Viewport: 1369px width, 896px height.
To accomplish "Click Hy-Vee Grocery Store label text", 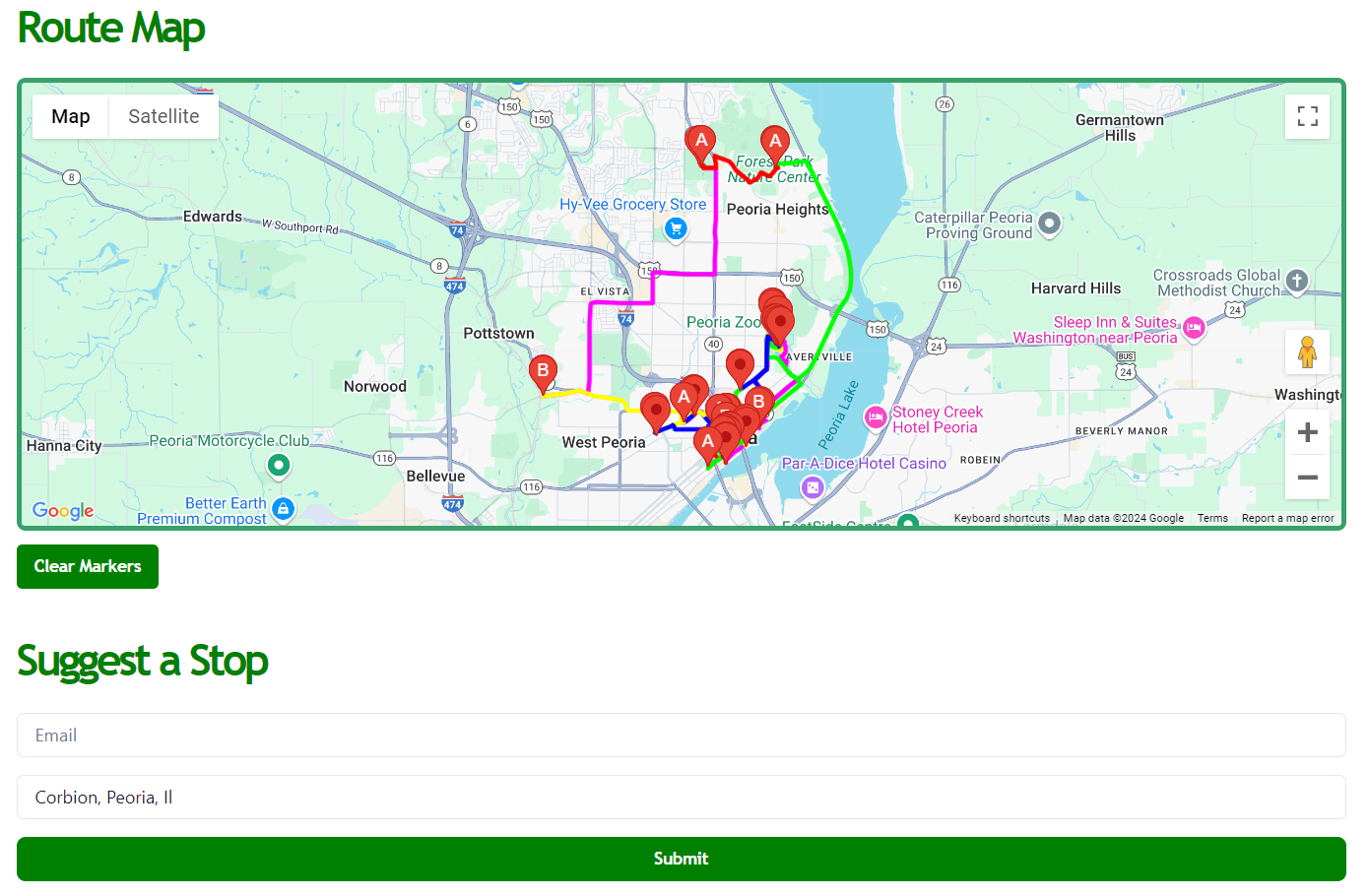I will point(633,204).
